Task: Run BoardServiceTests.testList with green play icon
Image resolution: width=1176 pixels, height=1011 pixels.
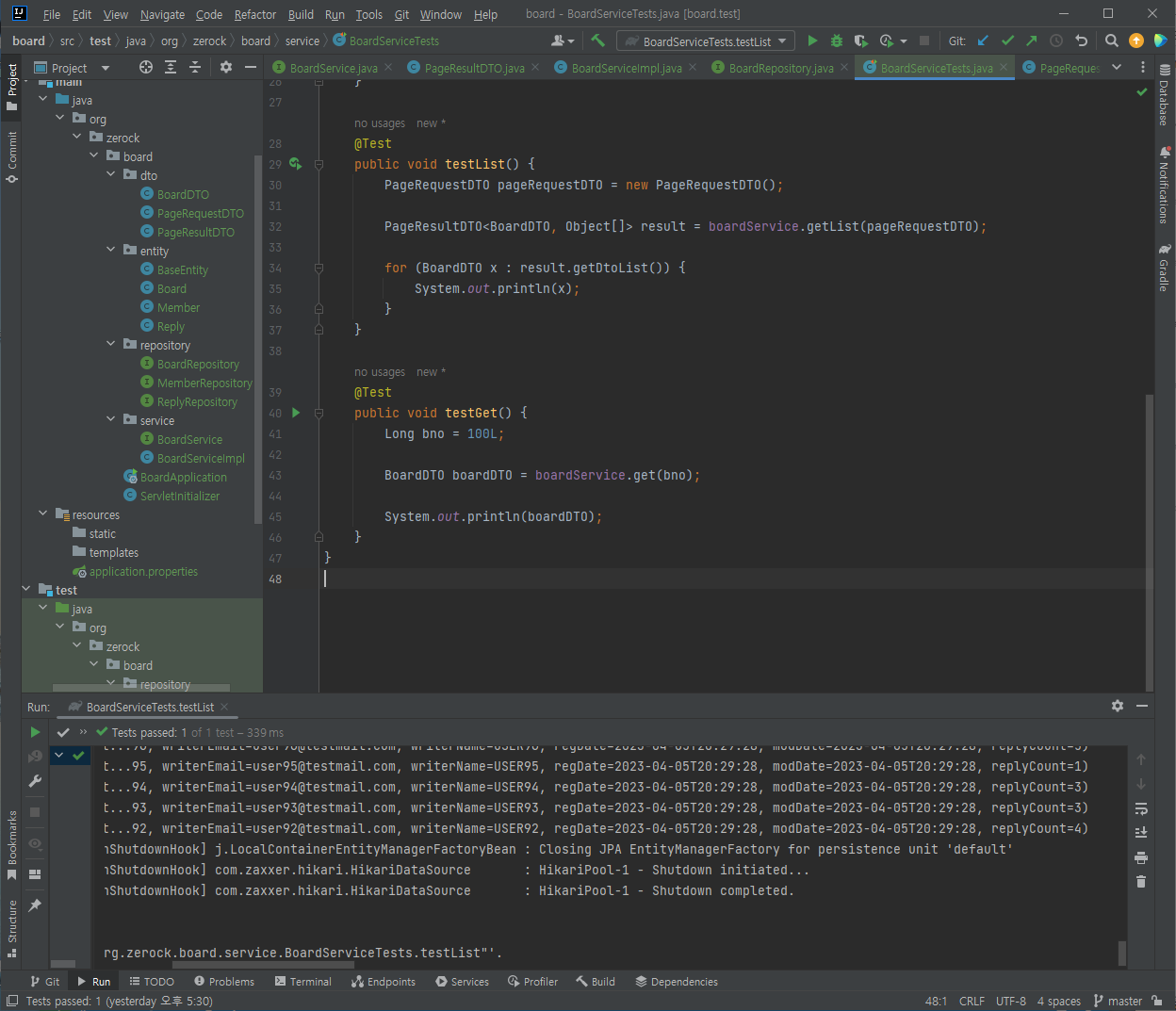Action: (x=812, y=41)
